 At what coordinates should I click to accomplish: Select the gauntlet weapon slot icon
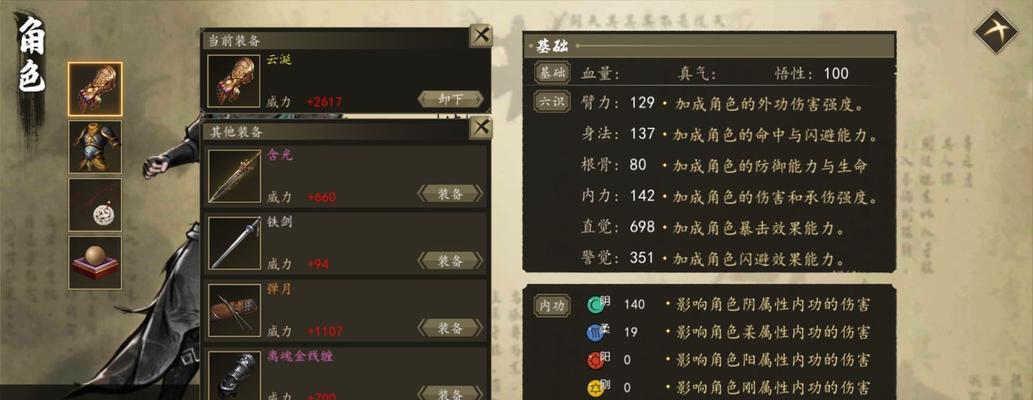coord(95,89)
